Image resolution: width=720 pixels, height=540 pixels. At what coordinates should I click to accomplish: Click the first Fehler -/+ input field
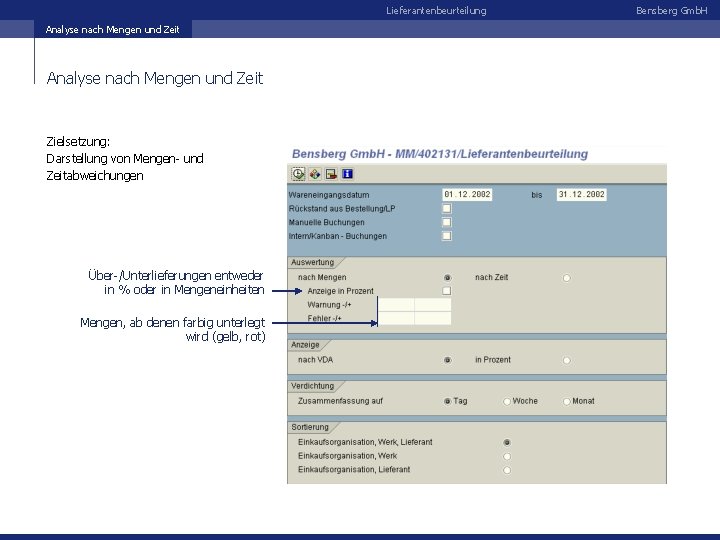396,318
